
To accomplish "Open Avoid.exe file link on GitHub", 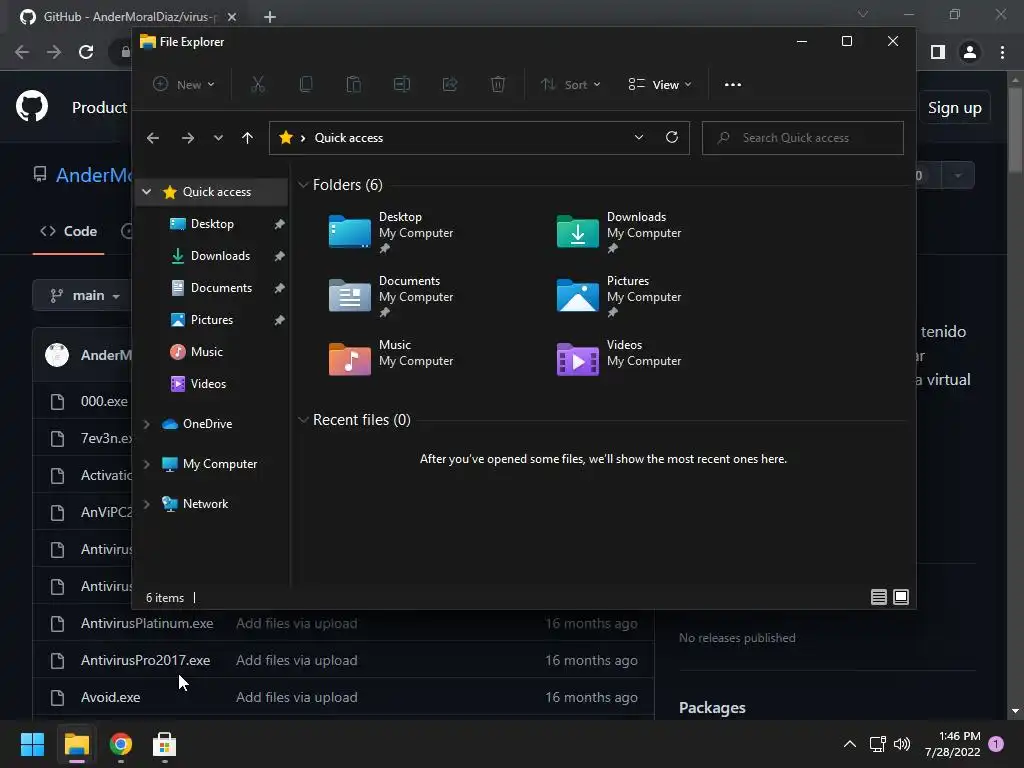I will coord(110,697).
